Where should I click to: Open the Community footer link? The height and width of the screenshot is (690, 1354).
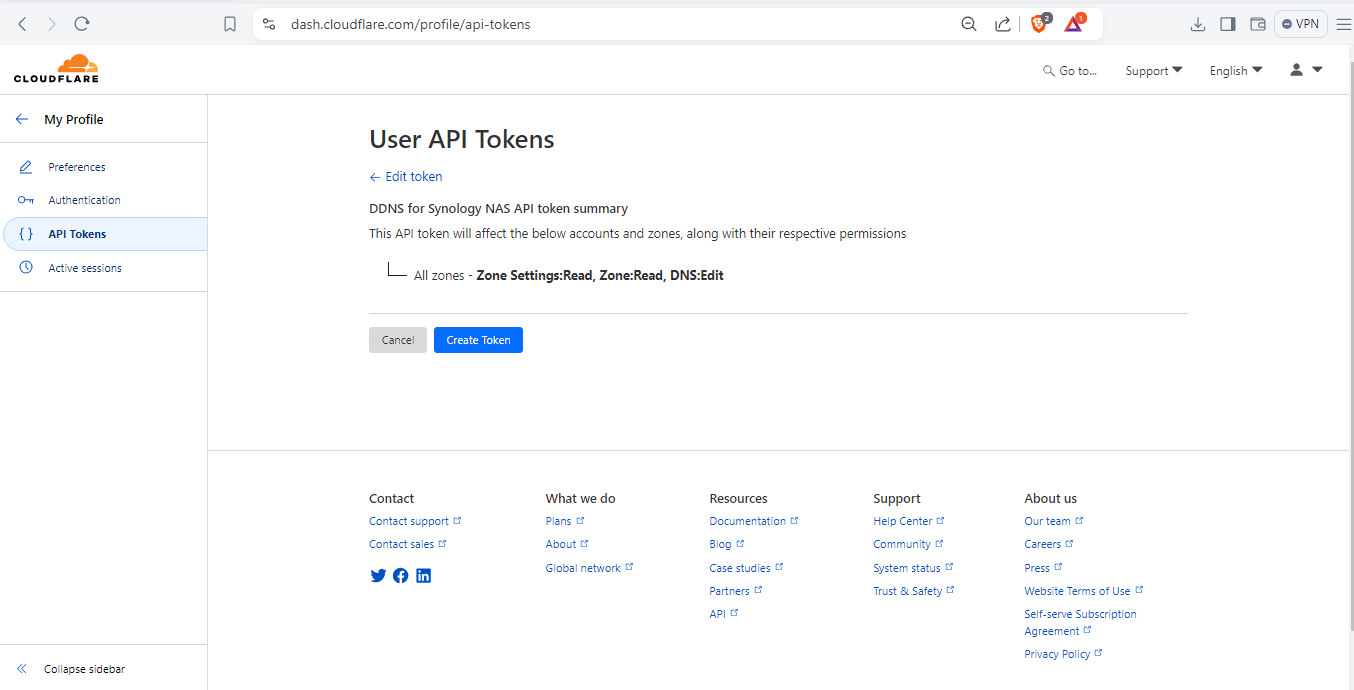(908, 544)
